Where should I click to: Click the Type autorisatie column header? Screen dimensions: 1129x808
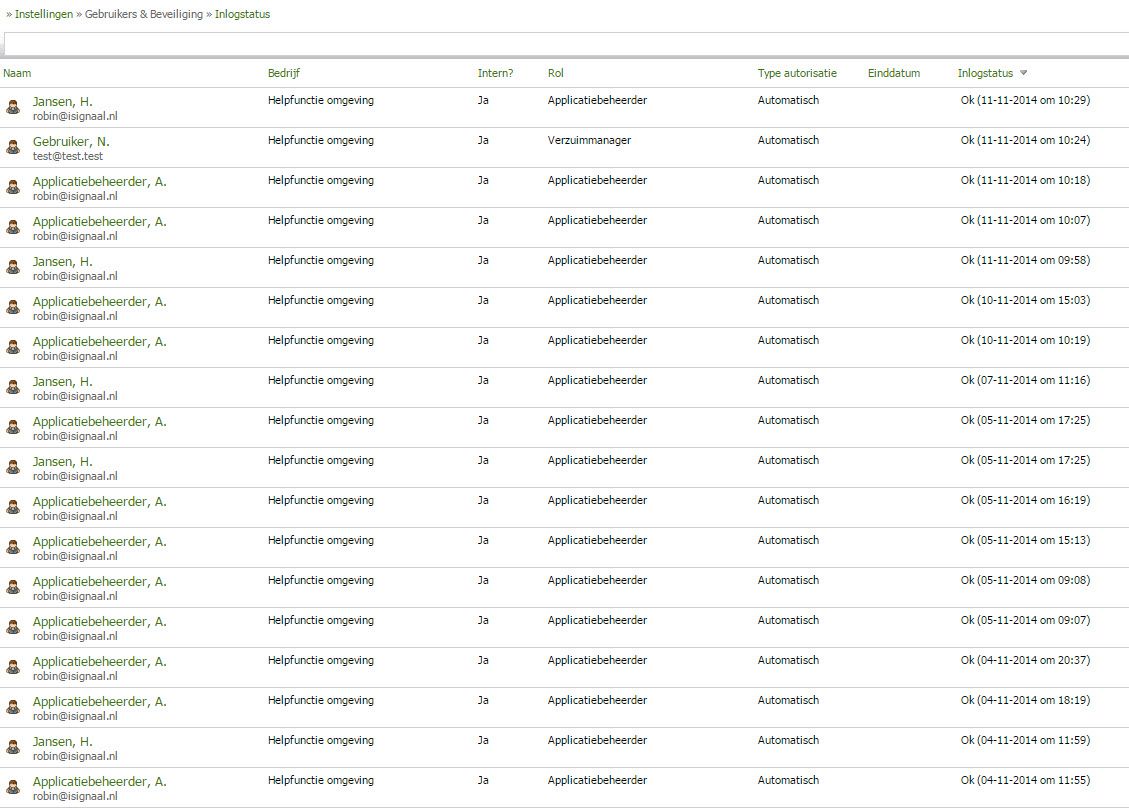pyautogui.click(x=797, y=73)
